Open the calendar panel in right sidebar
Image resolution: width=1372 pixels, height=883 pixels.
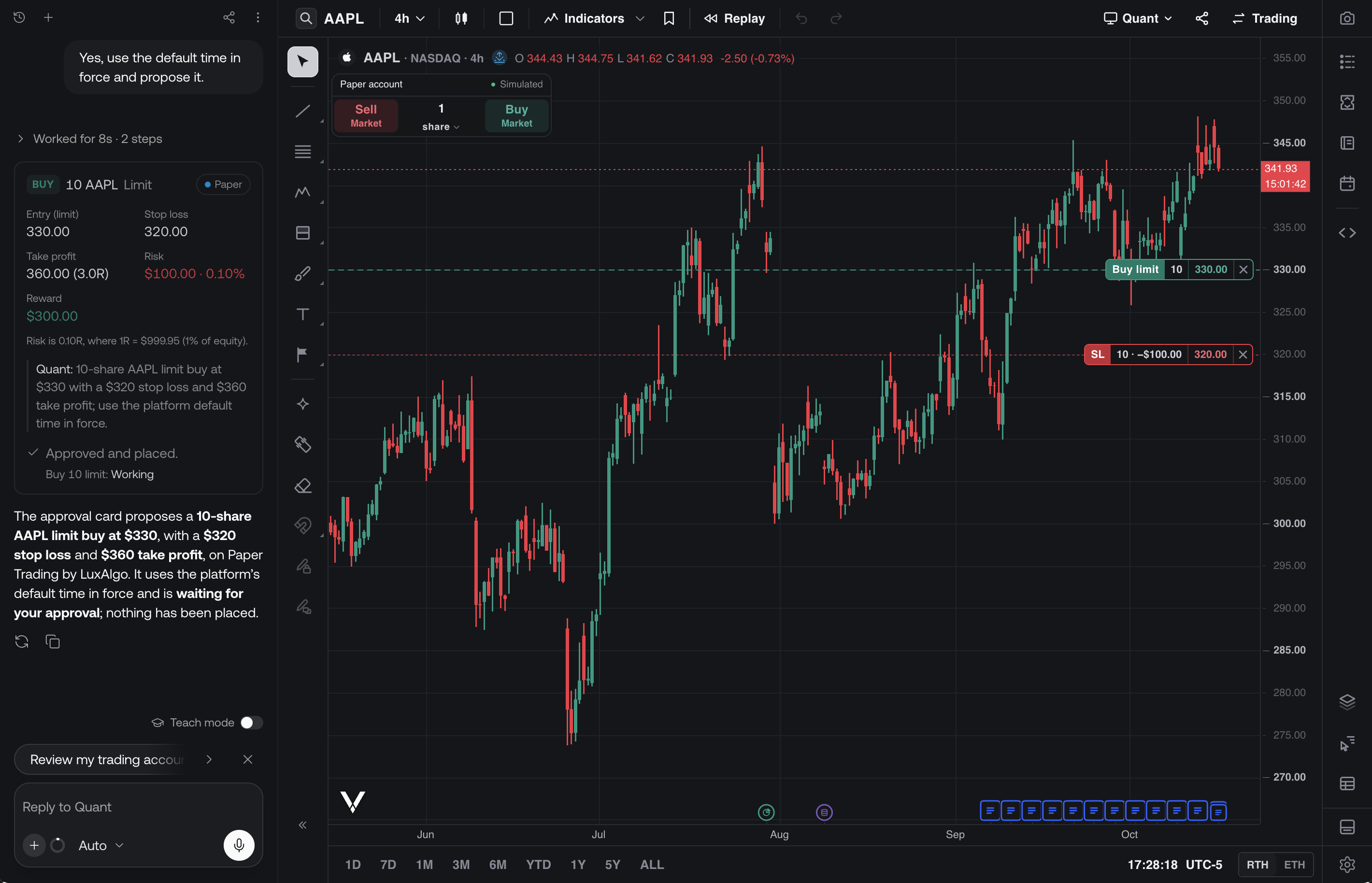(x=1347, y=184)
